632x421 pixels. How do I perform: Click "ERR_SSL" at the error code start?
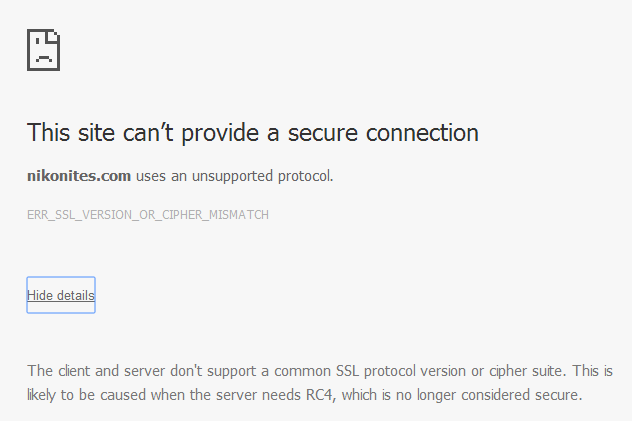(x=49, y=215)
